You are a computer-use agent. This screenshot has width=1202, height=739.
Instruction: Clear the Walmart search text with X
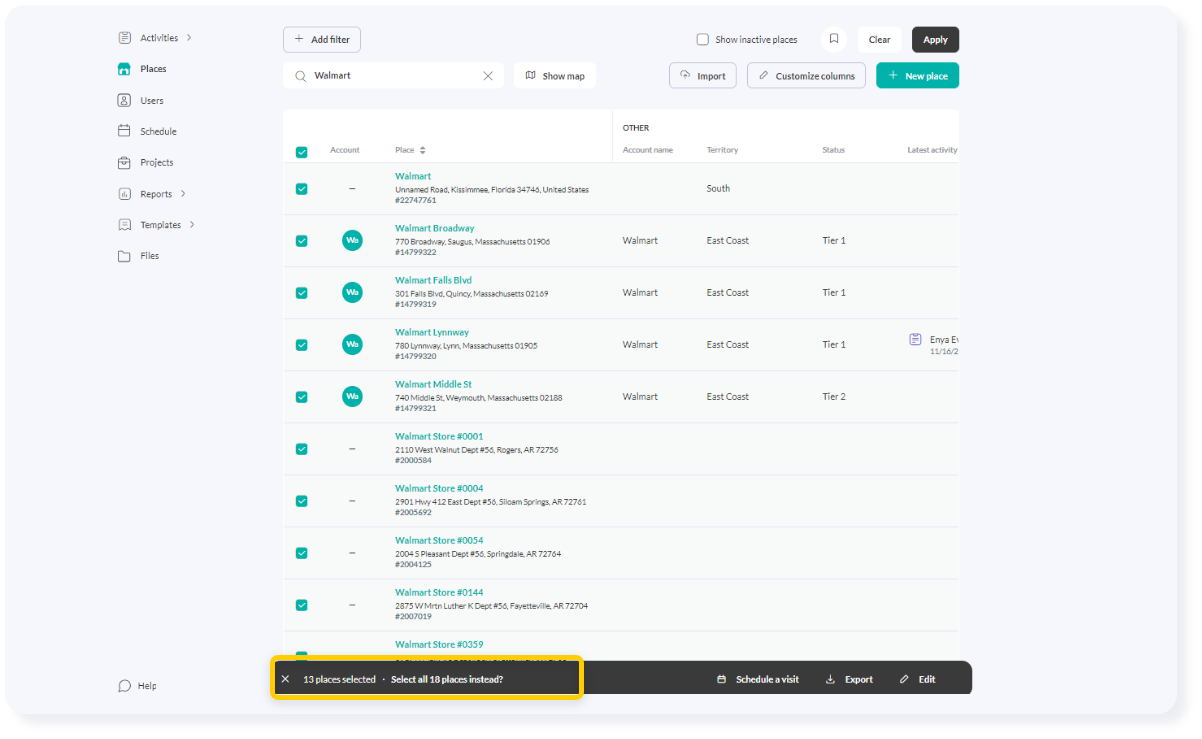(488, 76)
